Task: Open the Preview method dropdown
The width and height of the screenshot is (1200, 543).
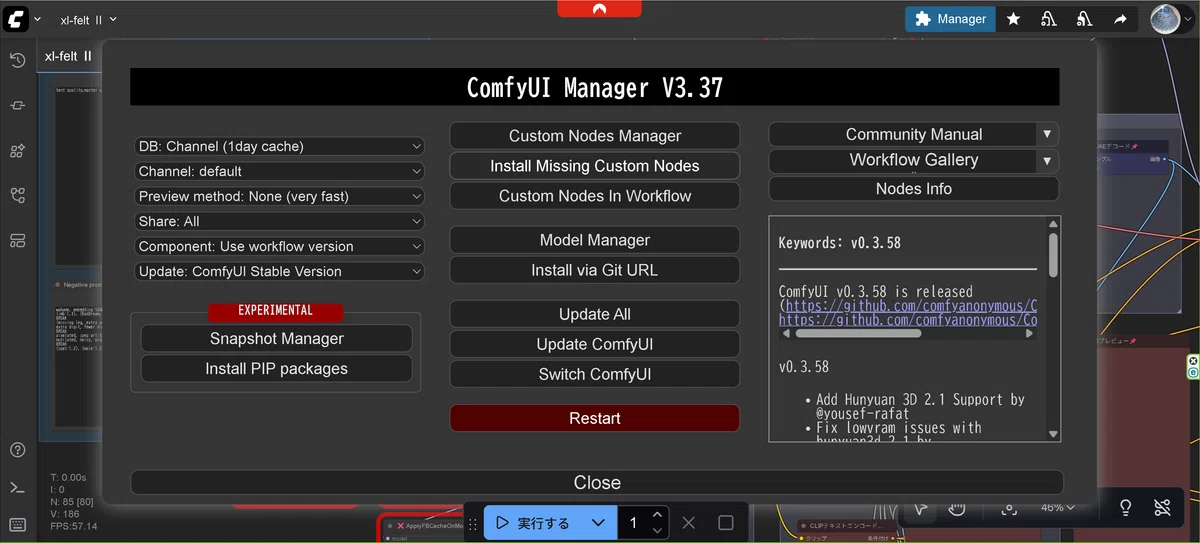Action: (279, 196)
